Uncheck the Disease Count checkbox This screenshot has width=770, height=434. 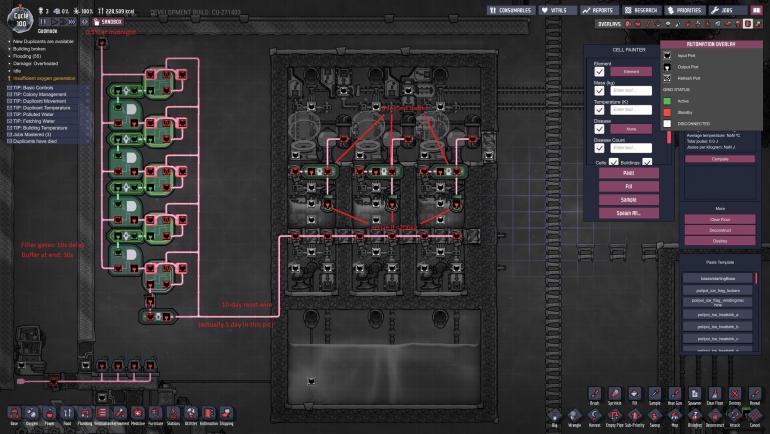coord(600,148)
